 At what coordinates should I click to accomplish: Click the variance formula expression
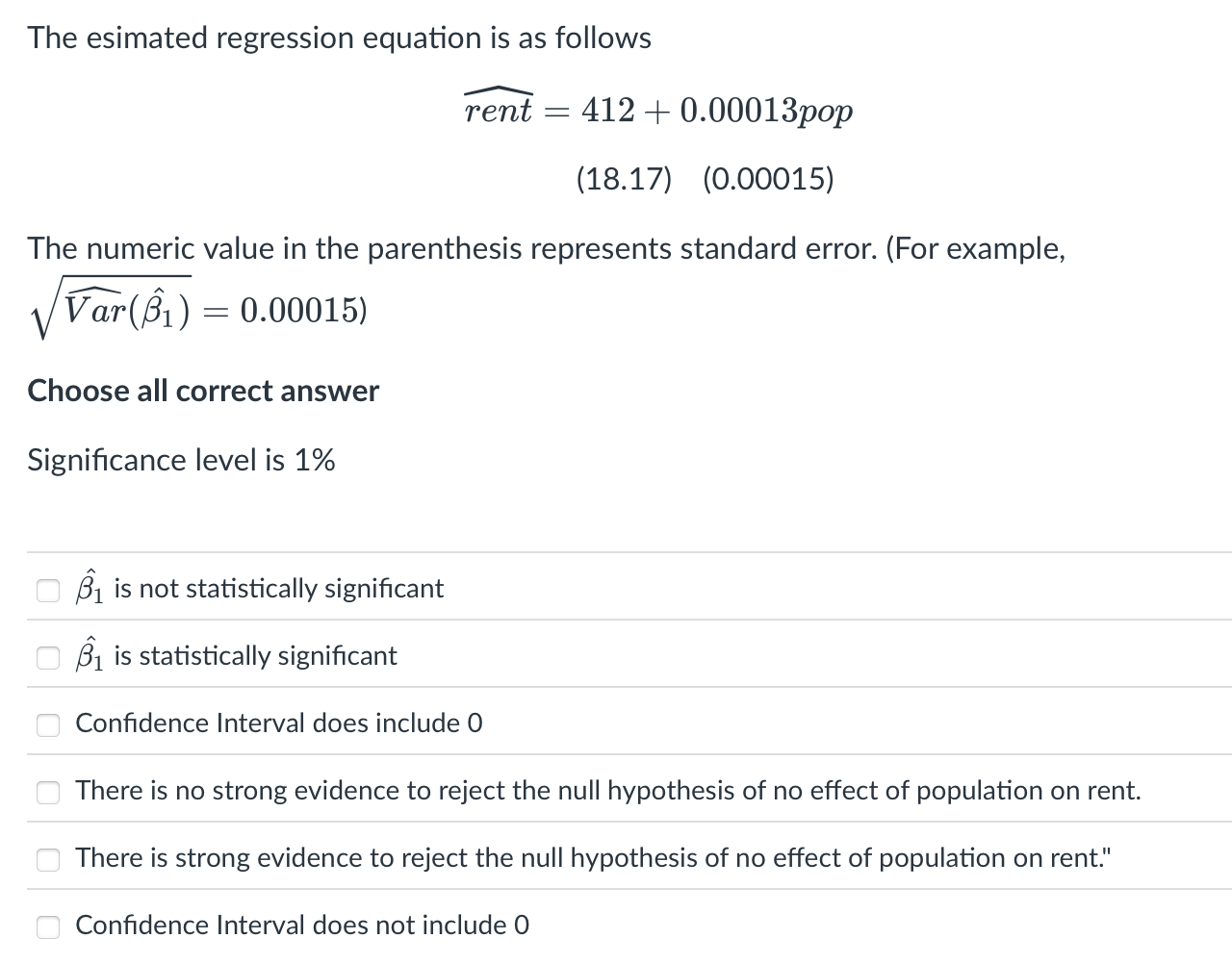(196, 308)
